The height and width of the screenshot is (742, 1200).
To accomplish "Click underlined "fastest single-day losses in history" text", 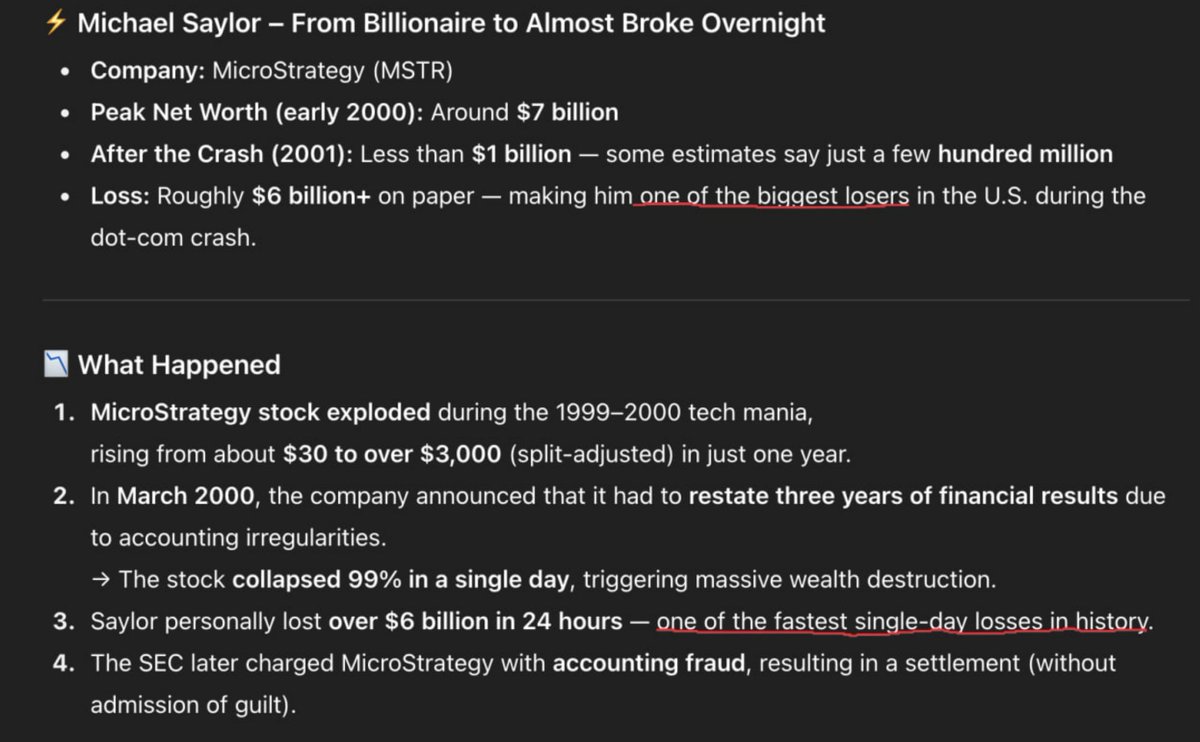I will (x=903, y=622).
